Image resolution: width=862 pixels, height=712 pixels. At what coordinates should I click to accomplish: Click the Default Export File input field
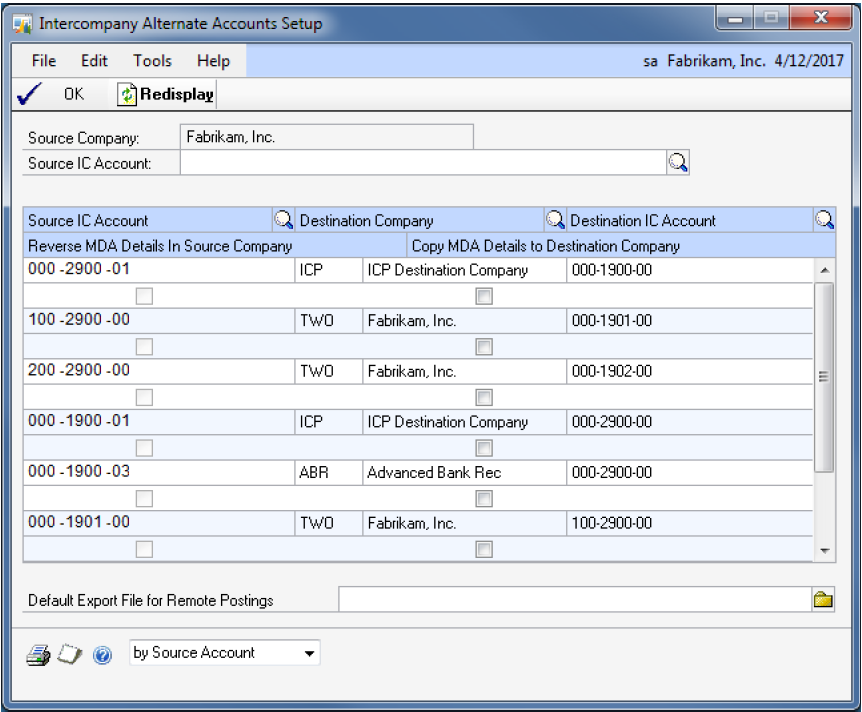coord(574,600)
